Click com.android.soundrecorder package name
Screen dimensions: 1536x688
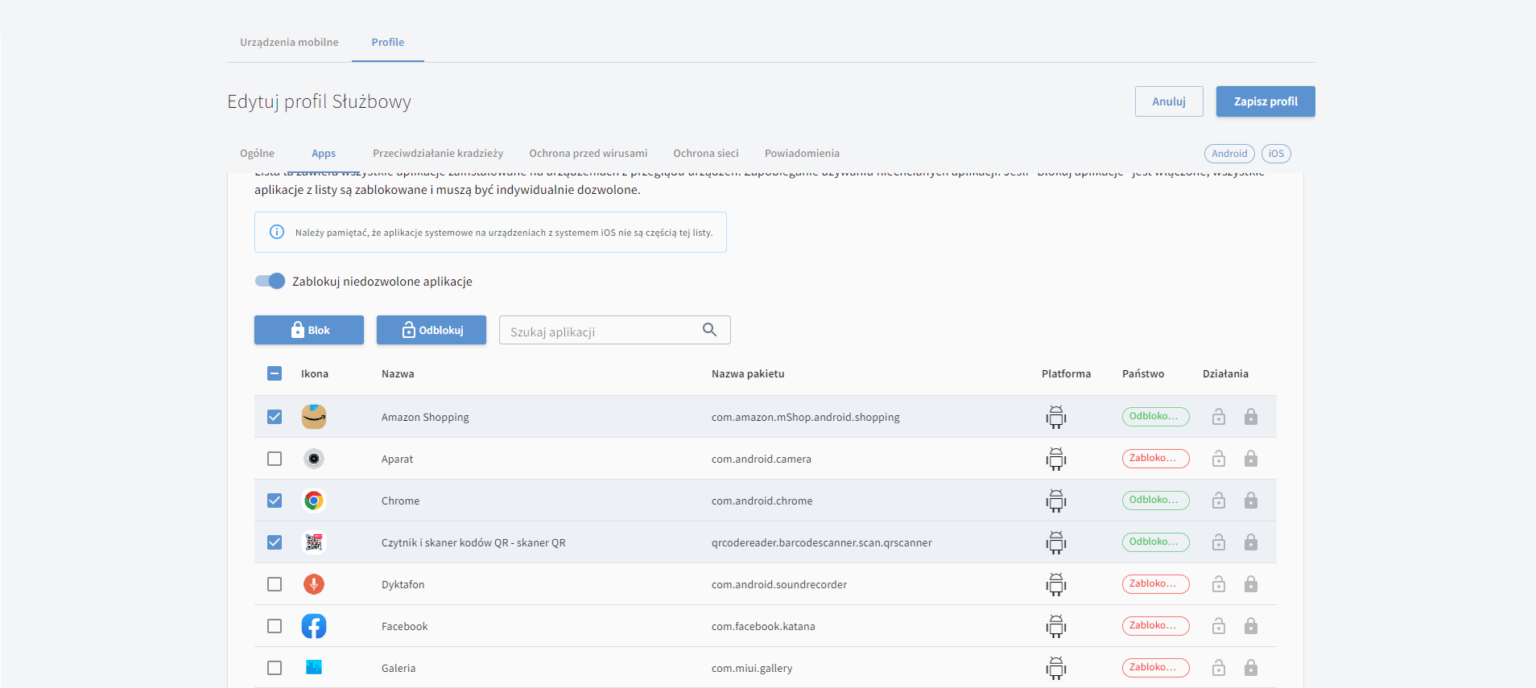(779, 584)
